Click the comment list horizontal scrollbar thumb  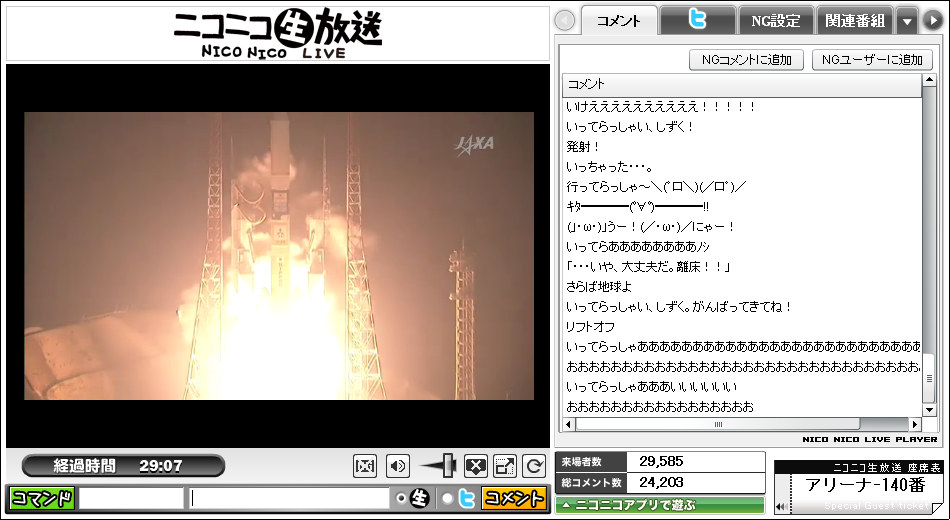coord(718,424)
